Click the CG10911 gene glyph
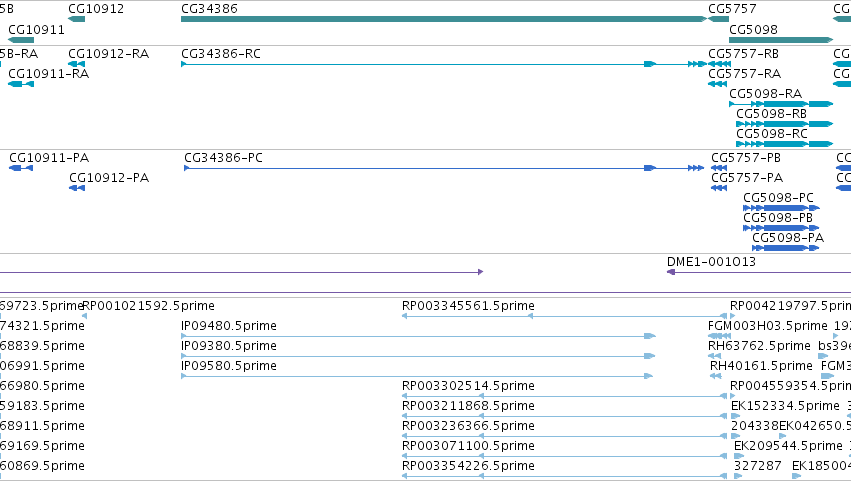Viewport: 851px width, 481px height. click(x=21, y=40)
